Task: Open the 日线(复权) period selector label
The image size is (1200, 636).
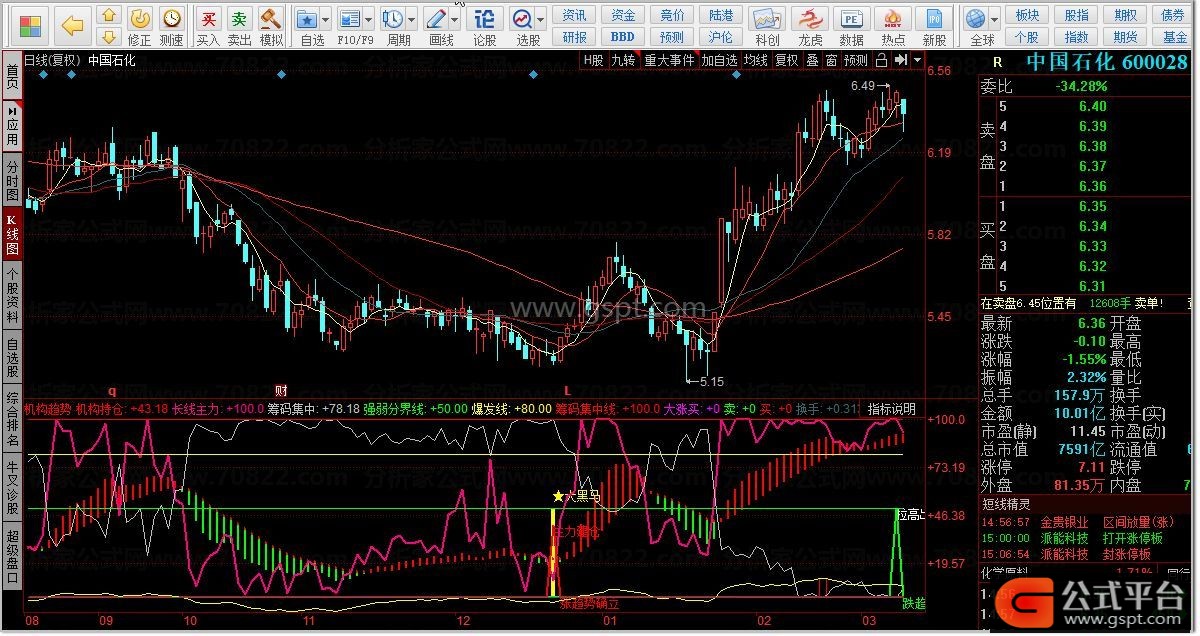Action: tap(51, 60)
